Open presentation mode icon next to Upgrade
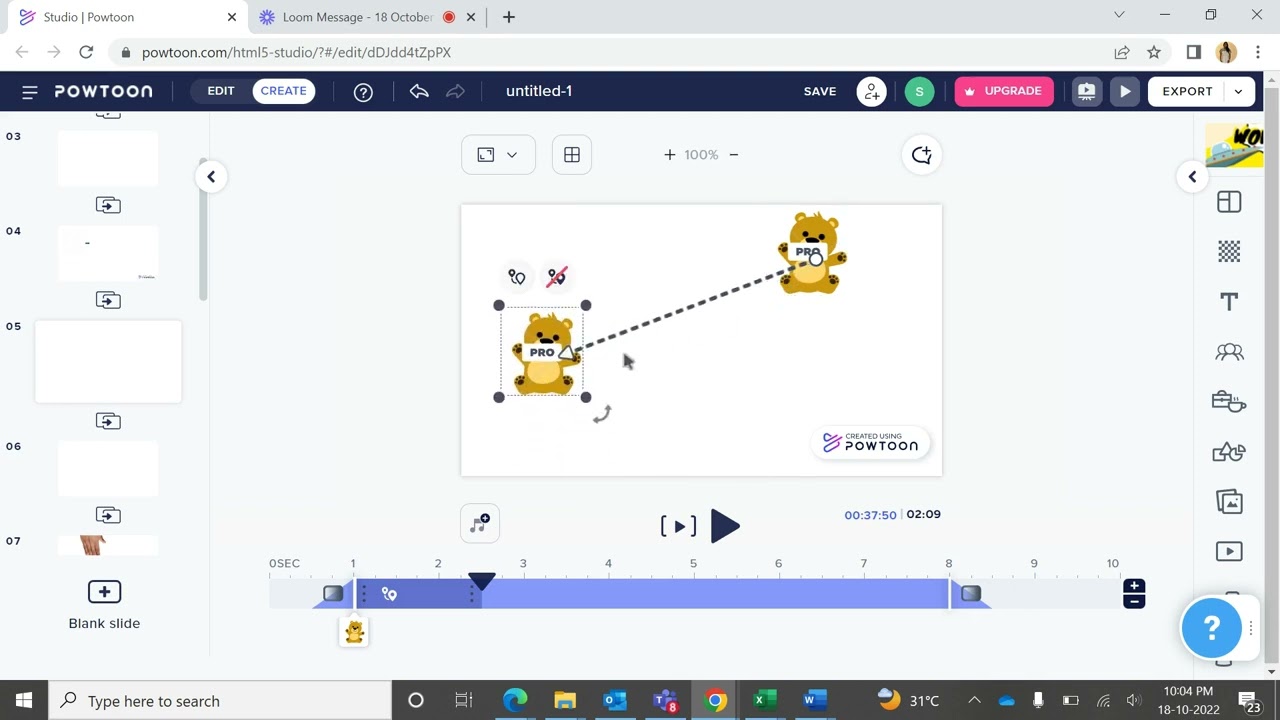 click(1086, 91)
